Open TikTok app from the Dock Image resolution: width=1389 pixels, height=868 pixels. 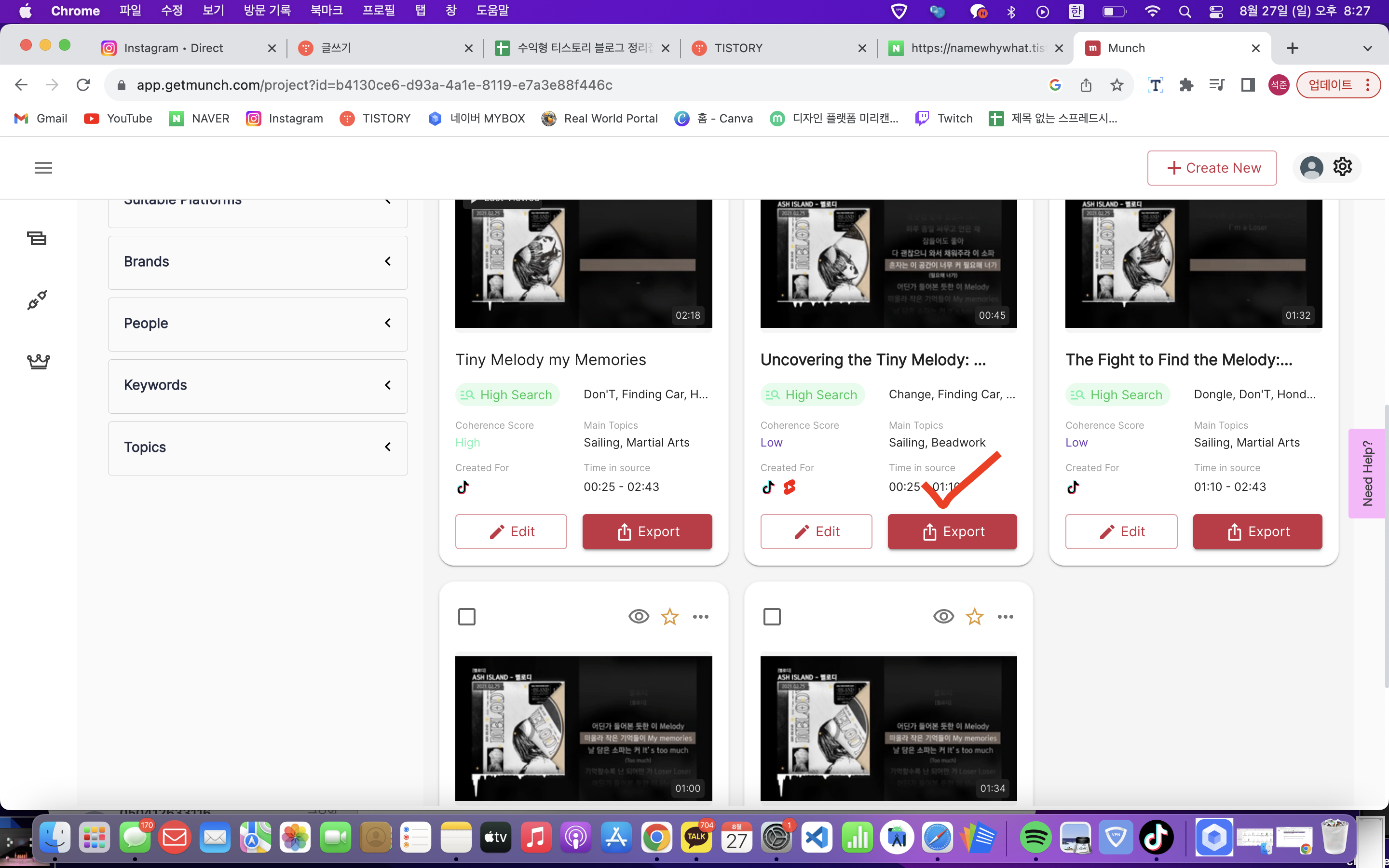click(x=1156, y=838)
